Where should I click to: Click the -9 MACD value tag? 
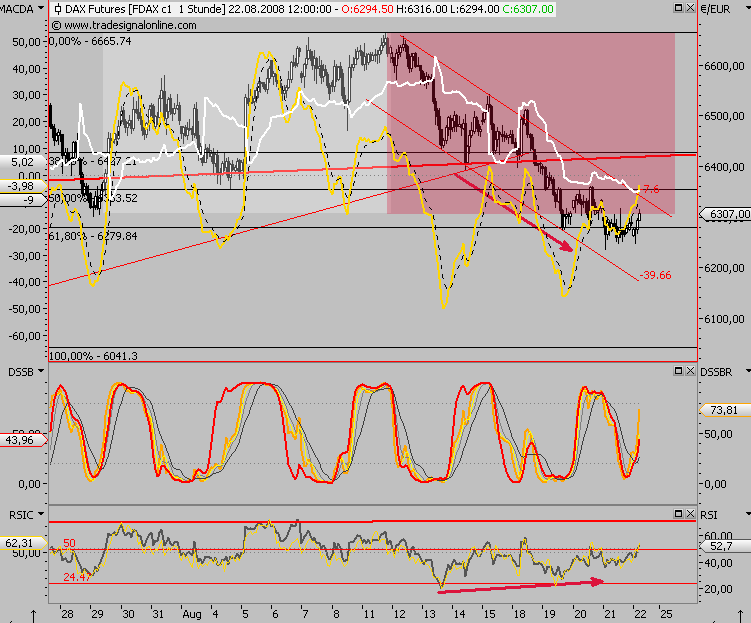(x=23, y=200)
